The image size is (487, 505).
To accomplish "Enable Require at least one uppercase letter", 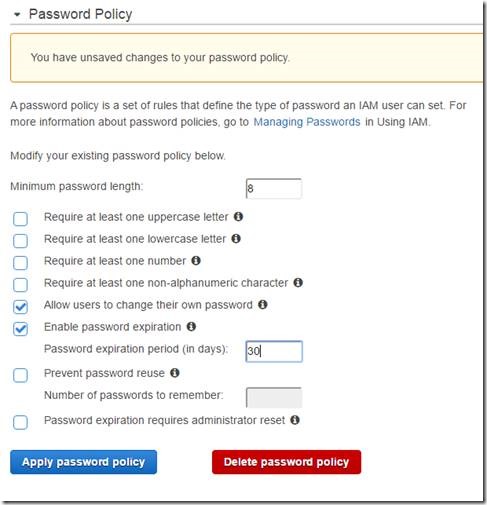I will pyautogui.click(x=20, y=219).
